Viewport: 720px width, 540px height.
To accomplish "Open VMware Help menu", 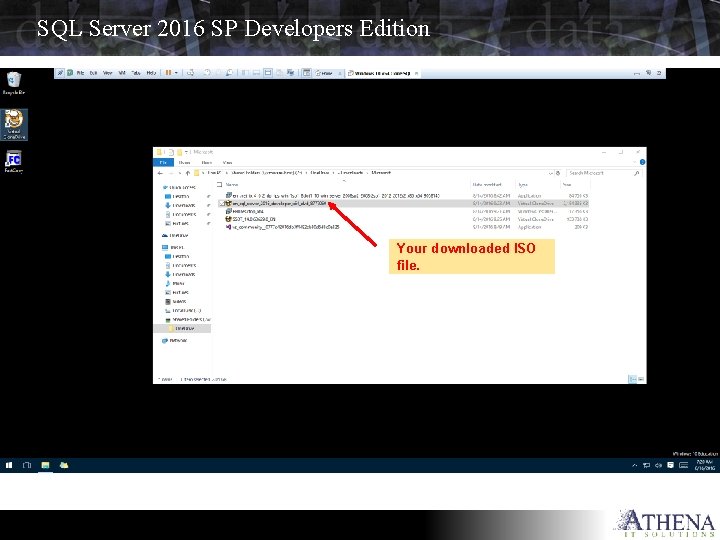I will click(151, 73).
